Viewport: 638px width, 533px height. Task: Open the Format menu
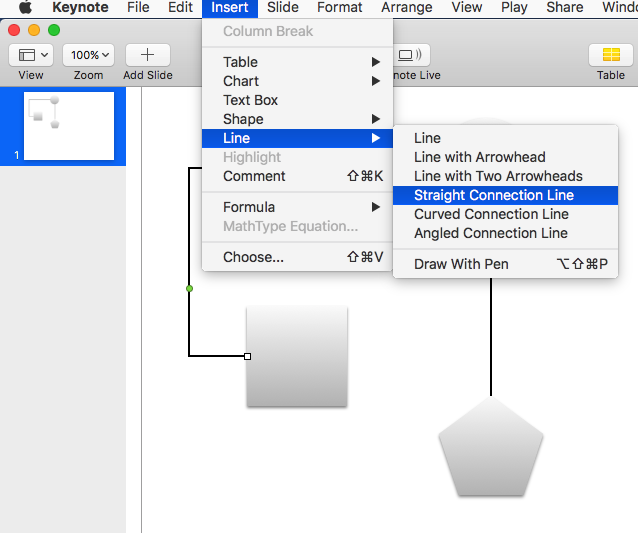[x=339, y=7]
